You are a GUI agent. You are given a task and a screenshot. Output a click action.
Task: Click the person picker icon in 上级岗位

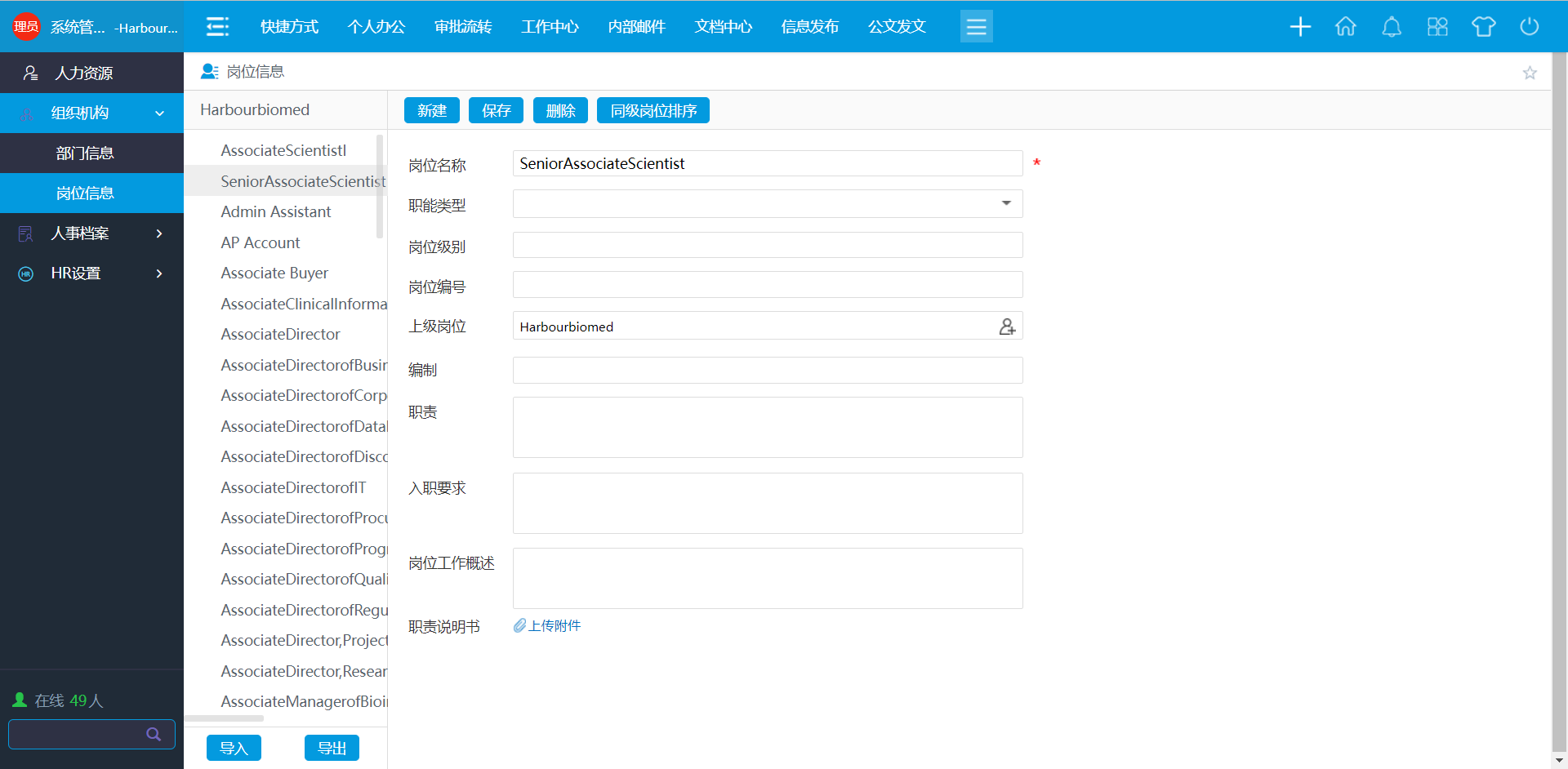(1007, 327)
